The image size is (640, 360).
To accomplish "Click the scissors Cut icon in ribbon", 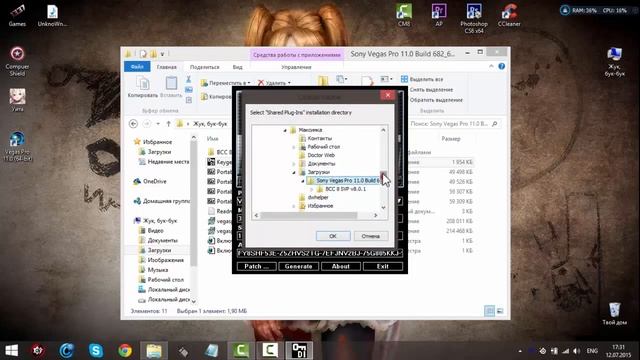I will pos(189,80).
